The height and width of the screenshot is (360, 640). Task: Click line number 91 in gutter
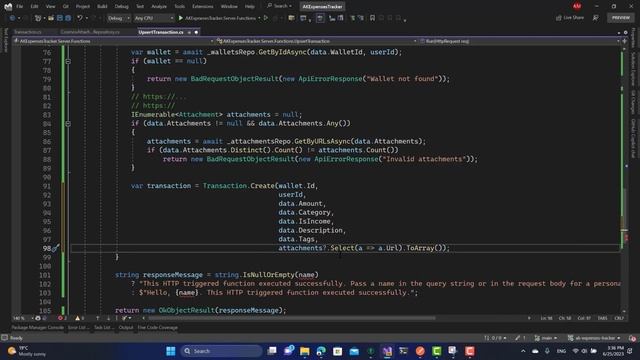(47, 186)
